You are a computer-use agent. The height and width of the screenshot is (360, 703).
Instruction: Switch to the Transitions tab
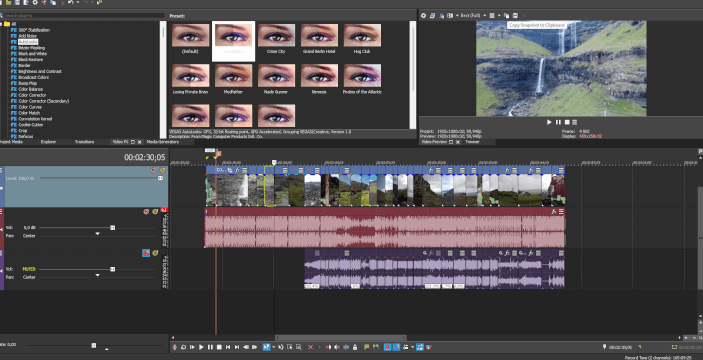(x=84, y=142)
